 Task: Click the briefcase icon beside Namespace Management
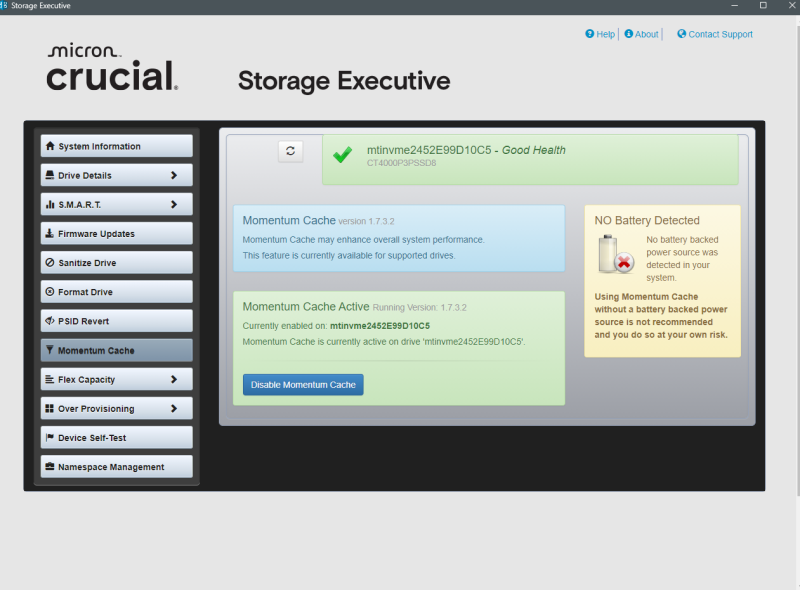tap(50, 466)
